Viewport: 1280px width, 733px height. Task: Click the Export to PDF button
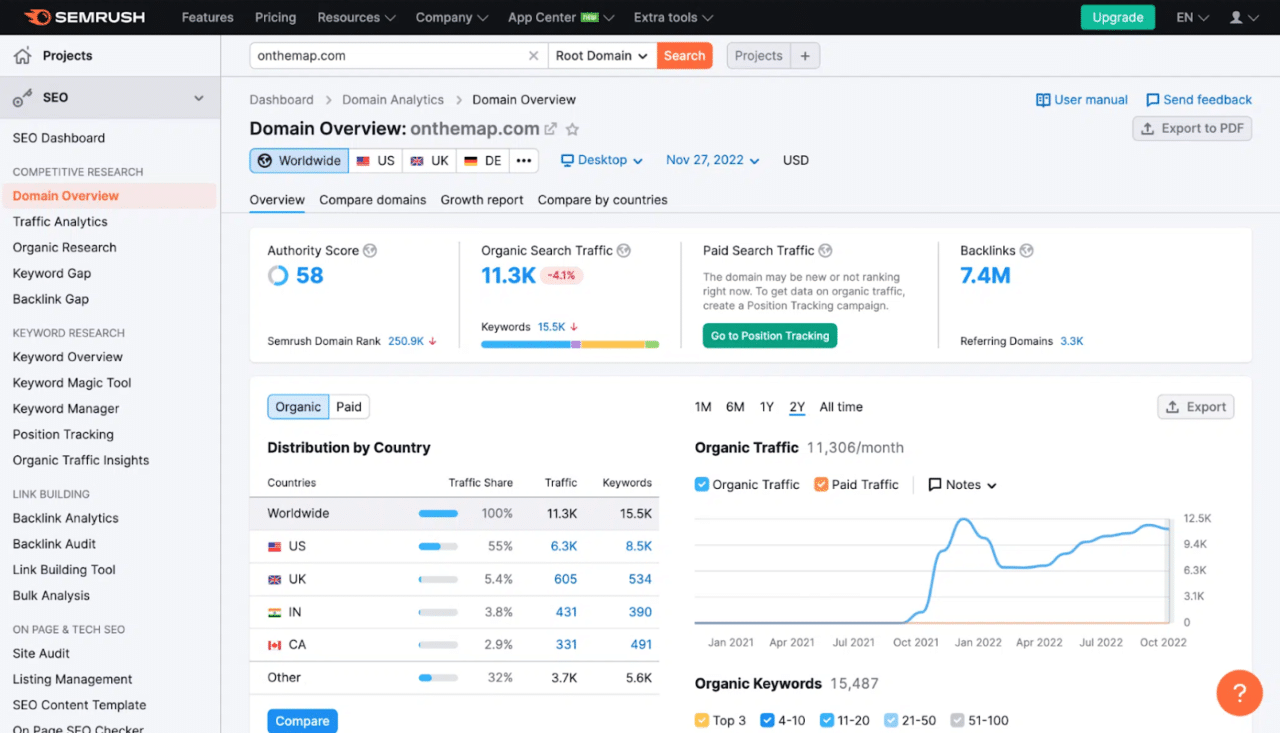tap(1192, 128)
